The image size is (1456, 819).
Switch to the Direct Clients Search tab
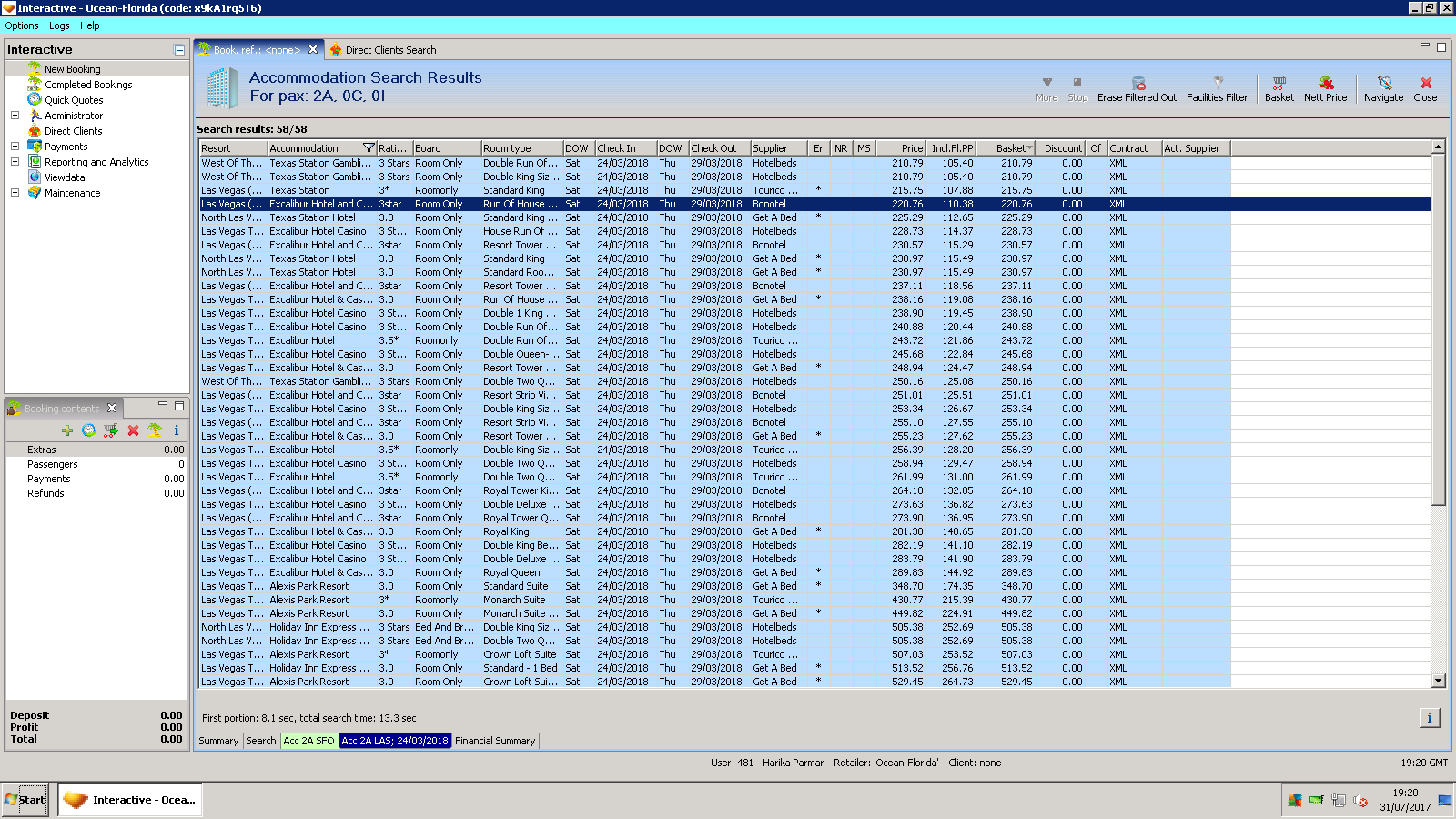(x=389, y=50)
